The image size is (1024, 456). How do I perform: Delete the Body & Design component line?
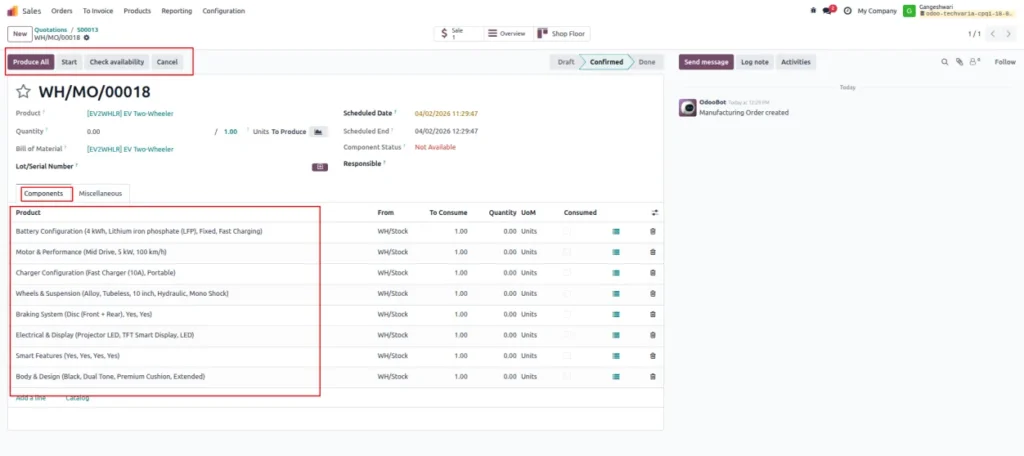point(652,376)
